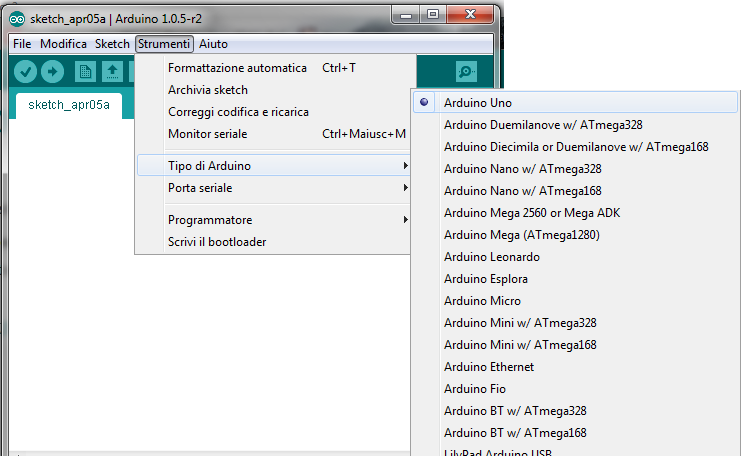
Task: Select the Arduino Uno radio option
Action: click(x=575, y=103)
